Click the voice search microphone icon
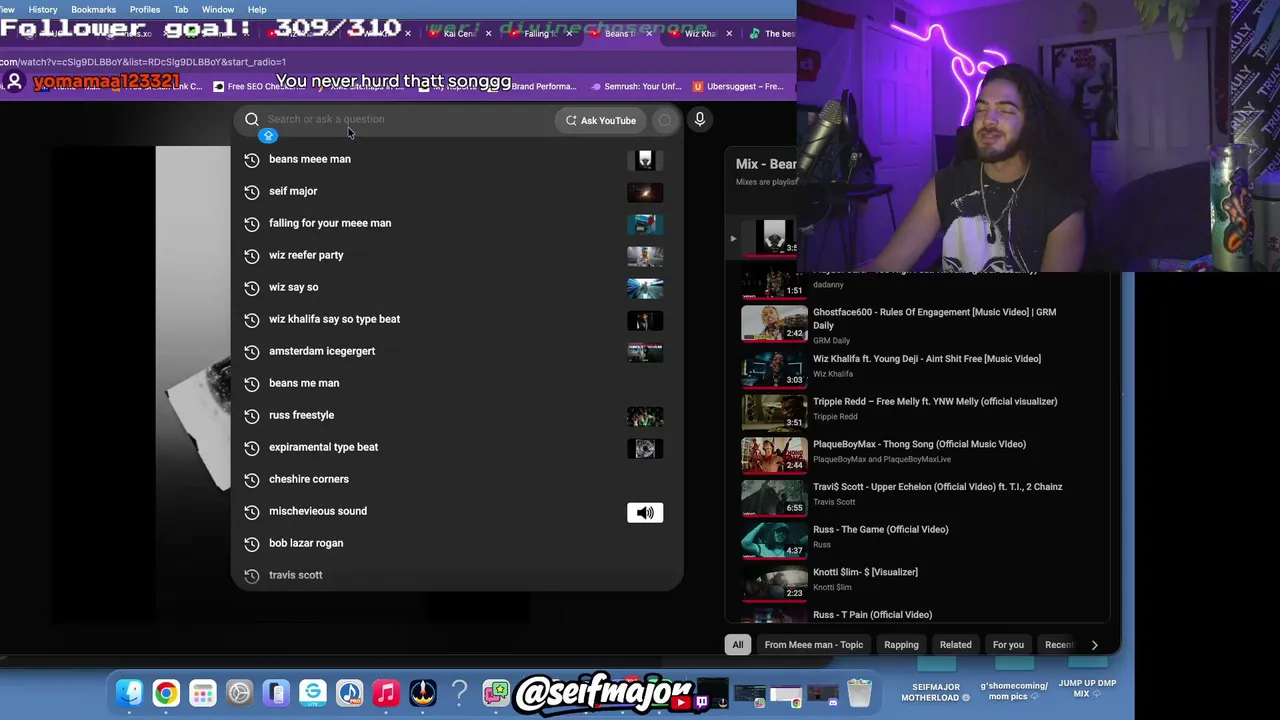 point(700,120)
